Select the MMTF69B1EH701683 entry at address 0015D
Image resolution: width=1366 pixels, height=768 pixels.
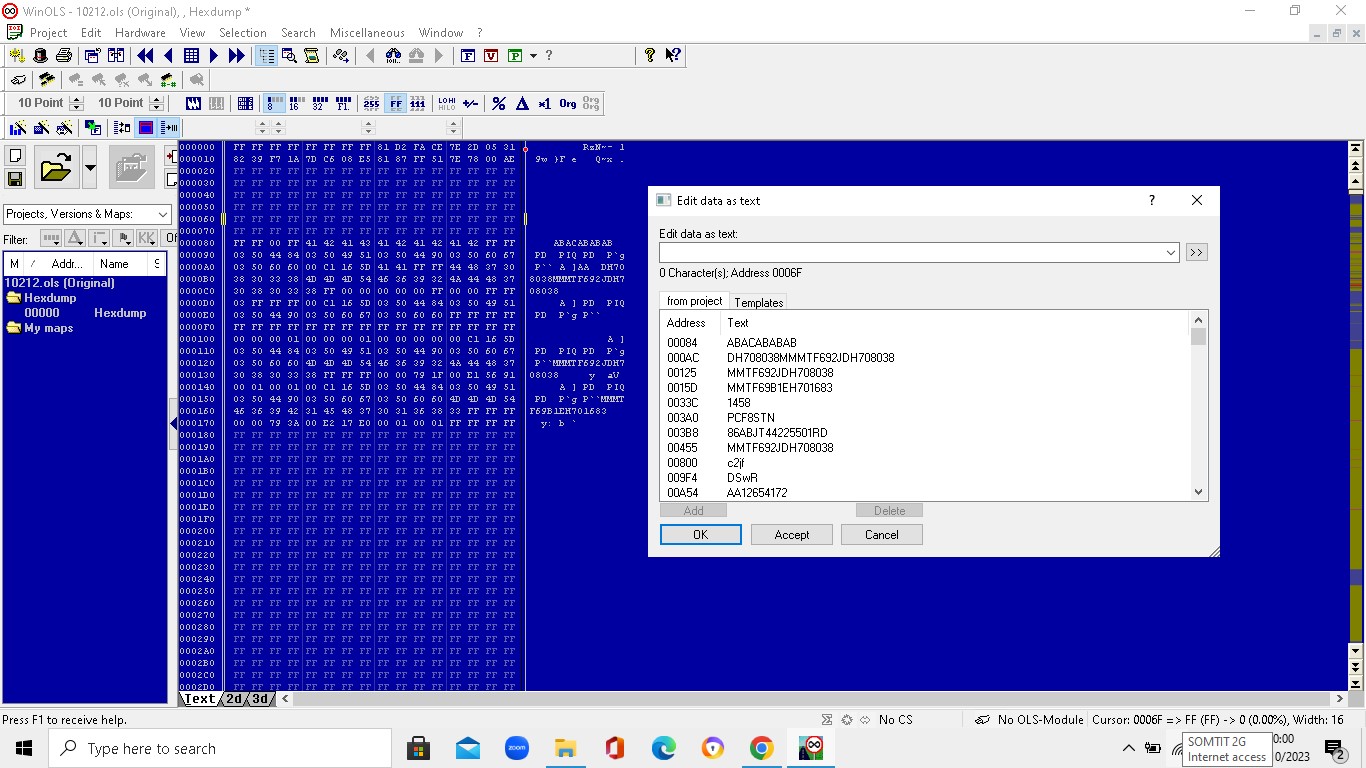coord(779,388)
